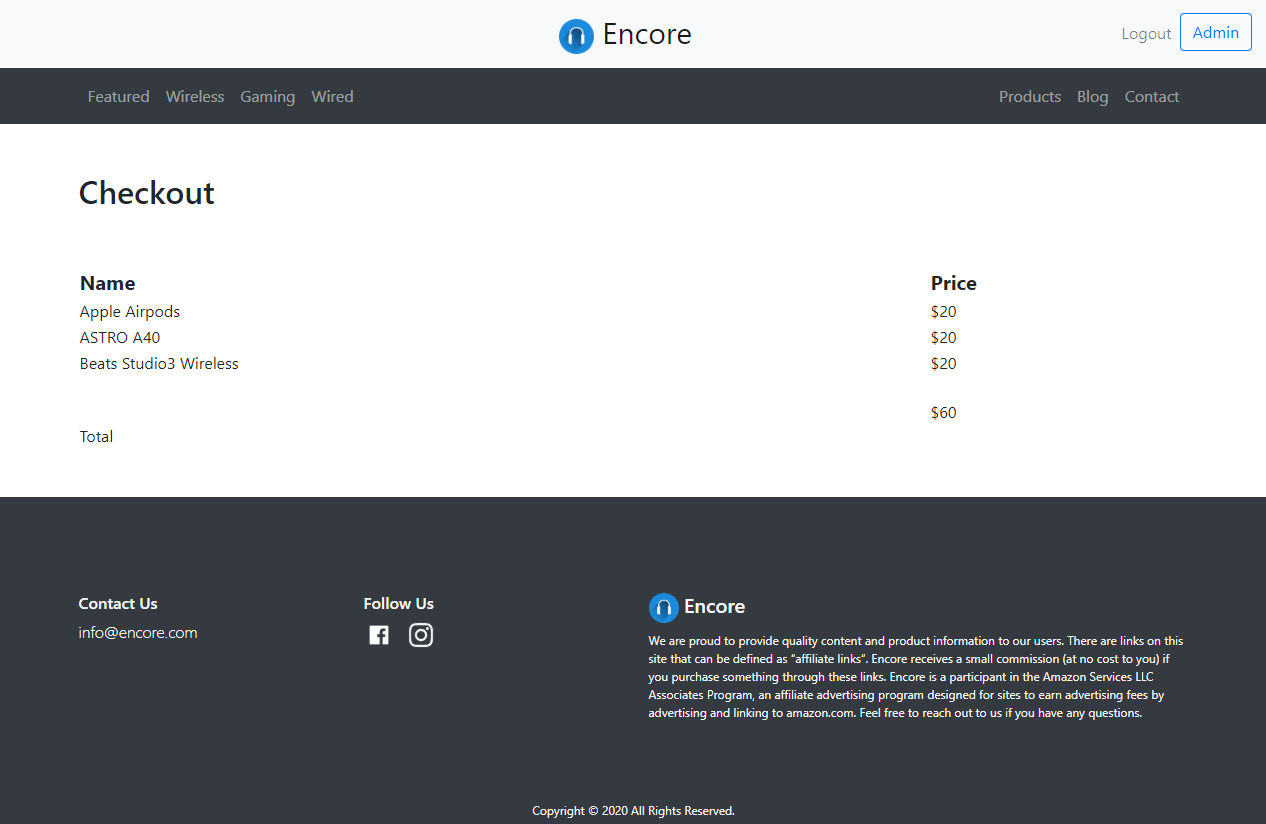
Task: Click the Total label
Action: [x=96, y=436]
